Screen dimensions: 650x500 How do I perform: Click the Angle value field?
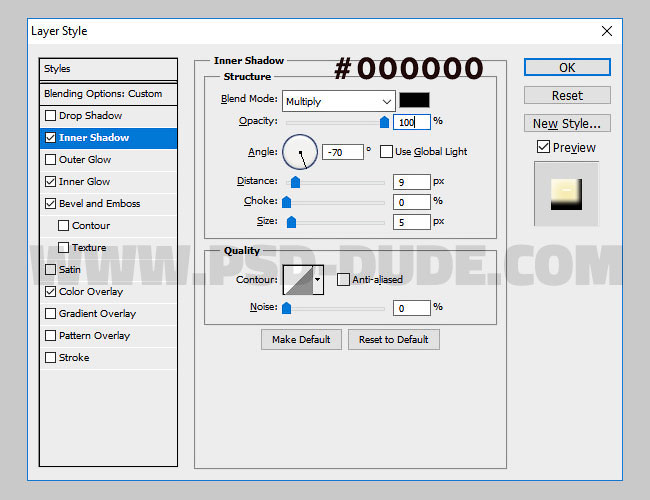(x=343, y=152)
